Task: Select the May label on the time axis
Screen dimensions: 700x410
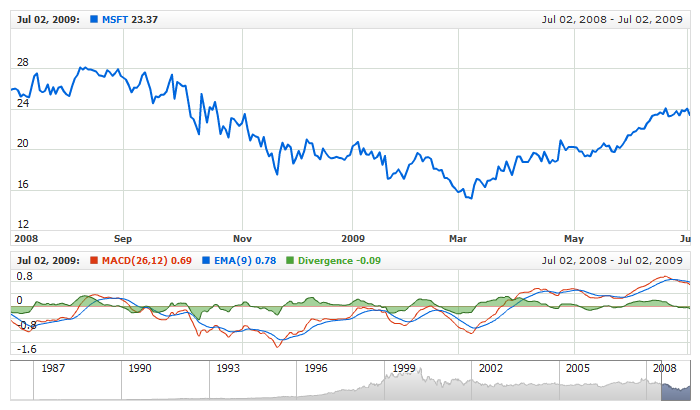Action: [574, 239]
